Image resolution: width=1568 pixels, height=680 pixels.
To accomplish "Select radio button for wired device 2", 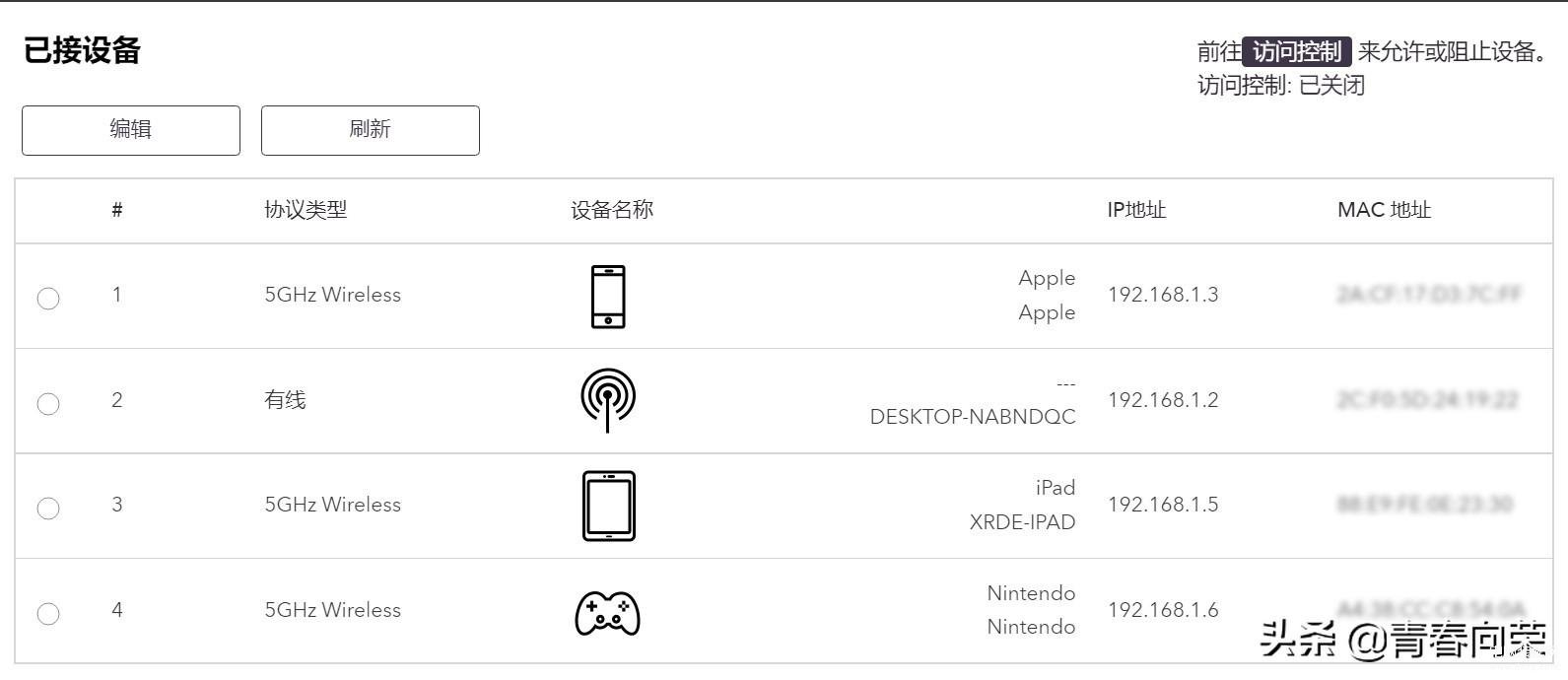I will 48,403.
